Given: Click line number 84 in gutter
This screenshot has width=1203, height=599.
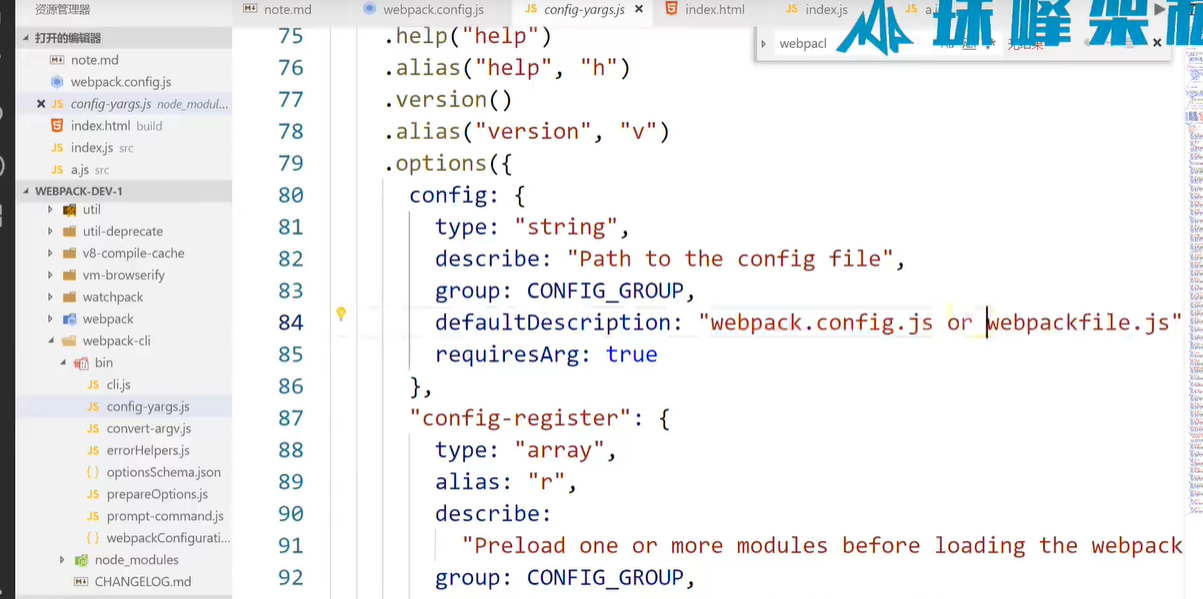Looking at the screenshot, I should 290,323.
